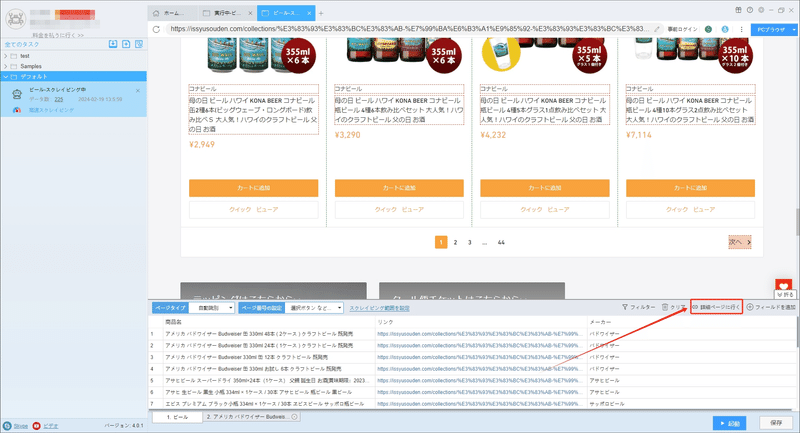Screen dimensions: 800x433
Task: Click the 次へ next page button
Action: coord(740,242)
